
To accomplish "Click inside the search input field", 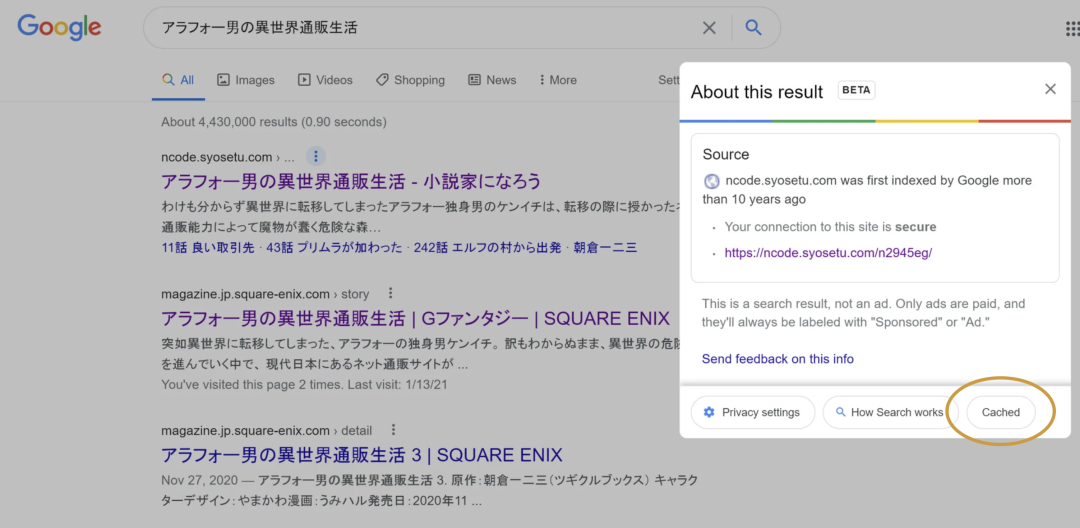I will tap(420, 28).
